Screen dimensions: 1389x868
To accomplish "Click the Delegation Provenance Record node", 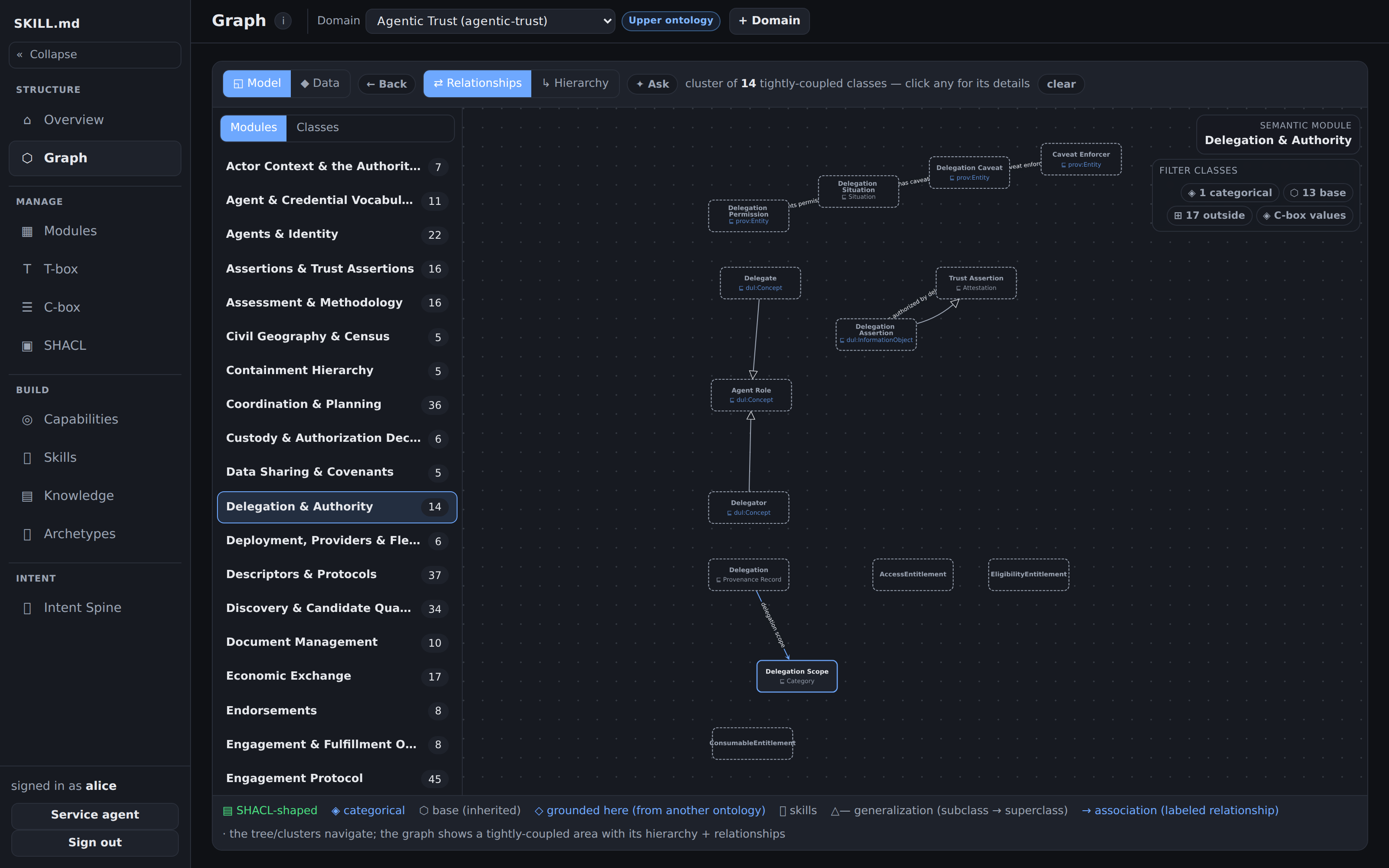I will point(748,575).
